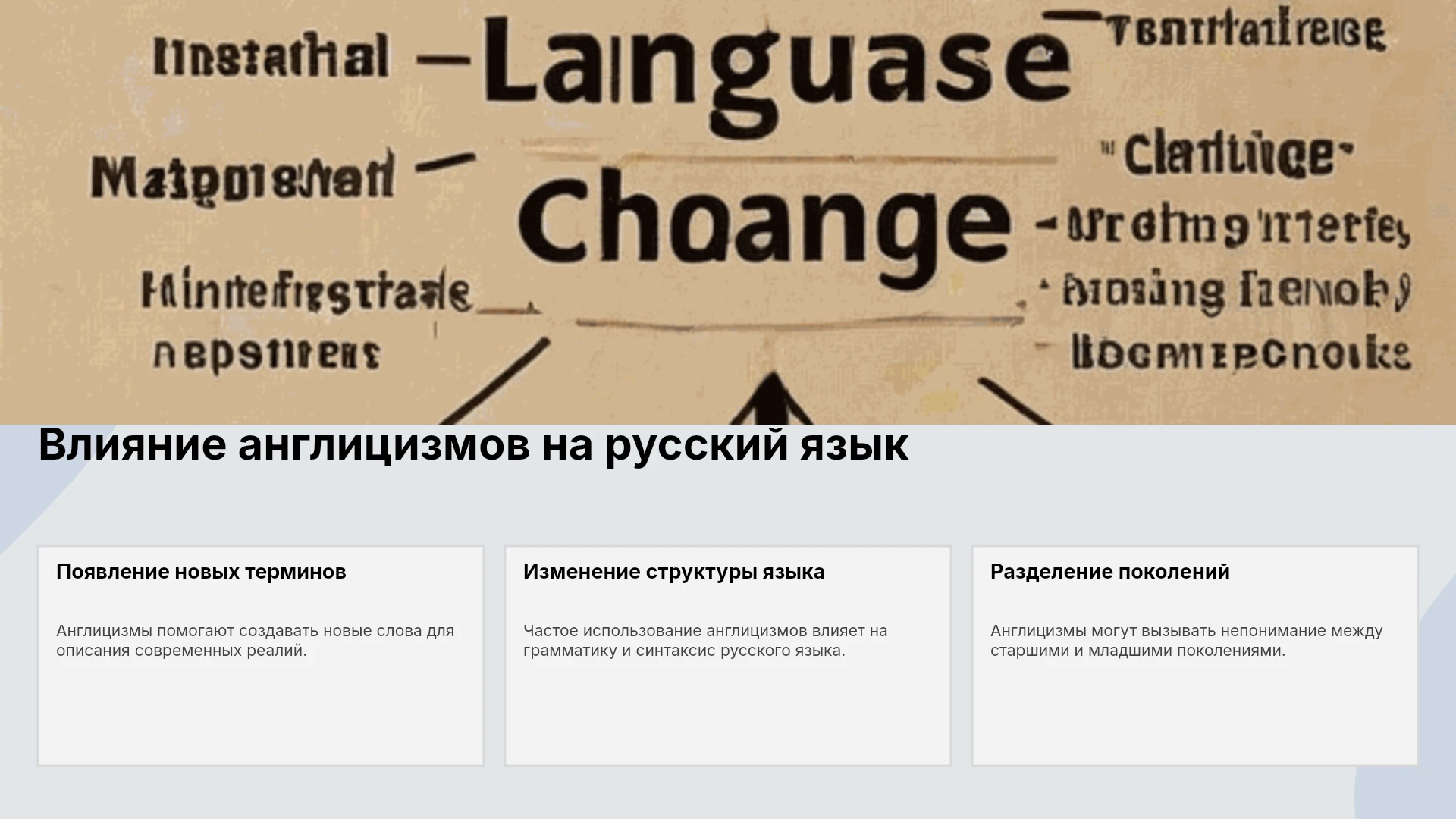Click the blank area inside the middle card
1456x819 pixels.
click(728, 713)
